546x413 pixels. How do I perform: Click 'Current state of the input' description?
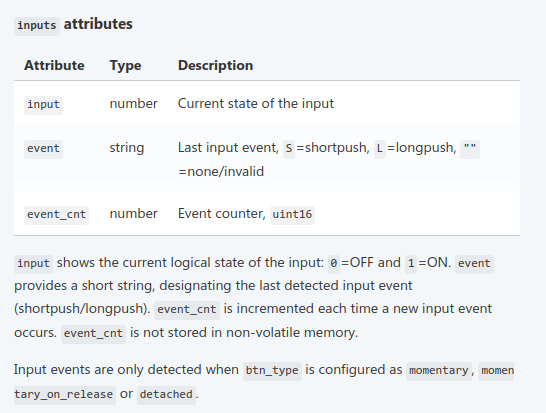point(256,103)
